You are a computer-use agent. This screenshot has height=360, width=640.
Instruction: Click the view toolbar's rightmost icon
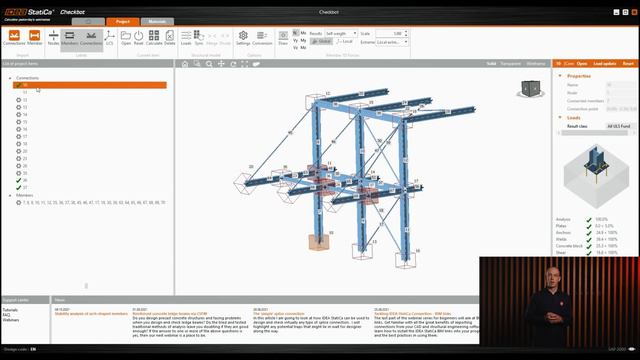click(x=256, y=64)
